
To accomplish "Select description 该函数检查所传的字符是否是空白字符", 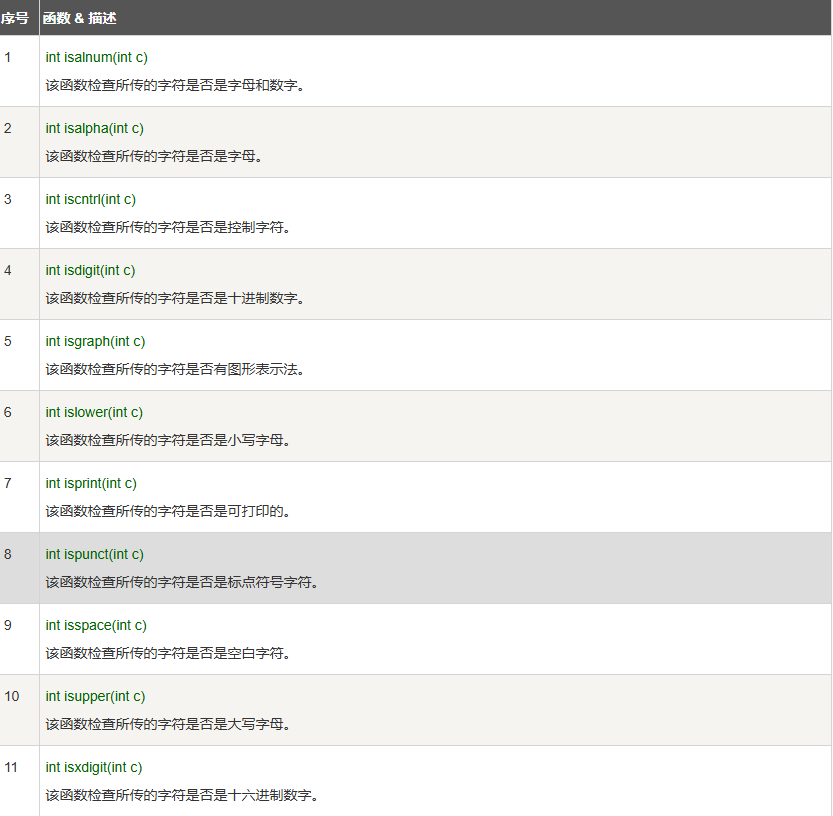I will coord(168,653).
